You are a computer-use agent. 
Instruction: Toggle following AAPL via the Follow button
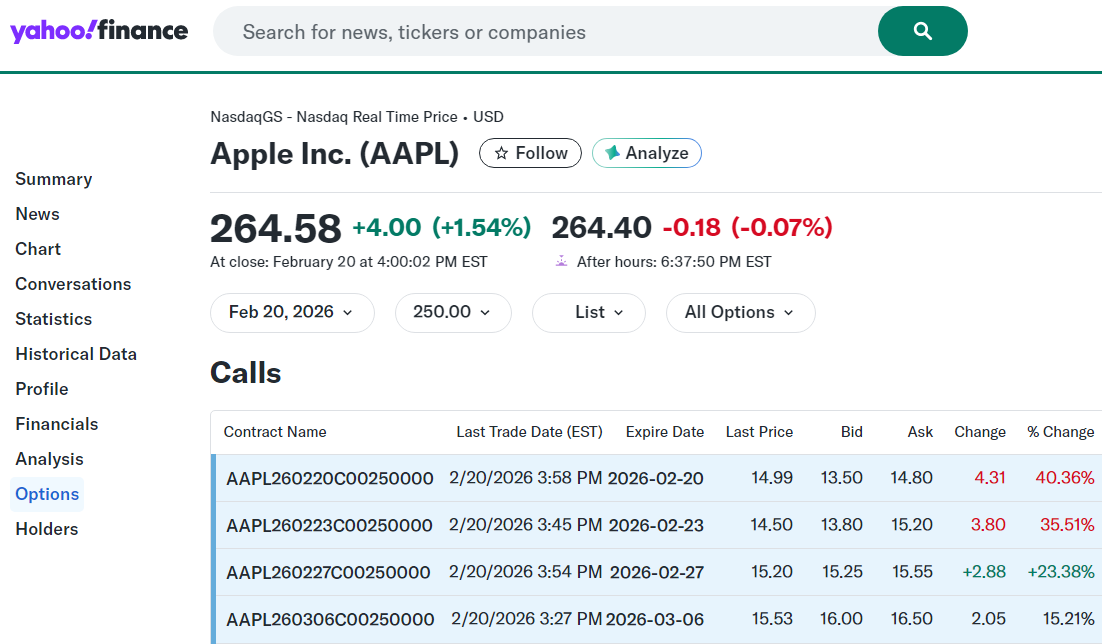pos(530,153)
